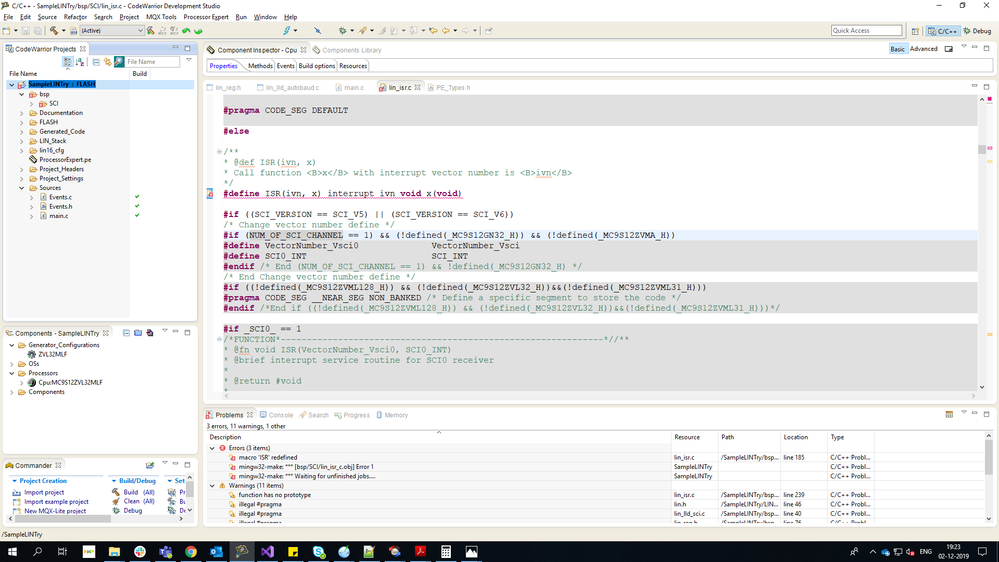This screenshot has height=562, width=999.
Task: Switch to the Debug perspective button
Action: (977, 31)
